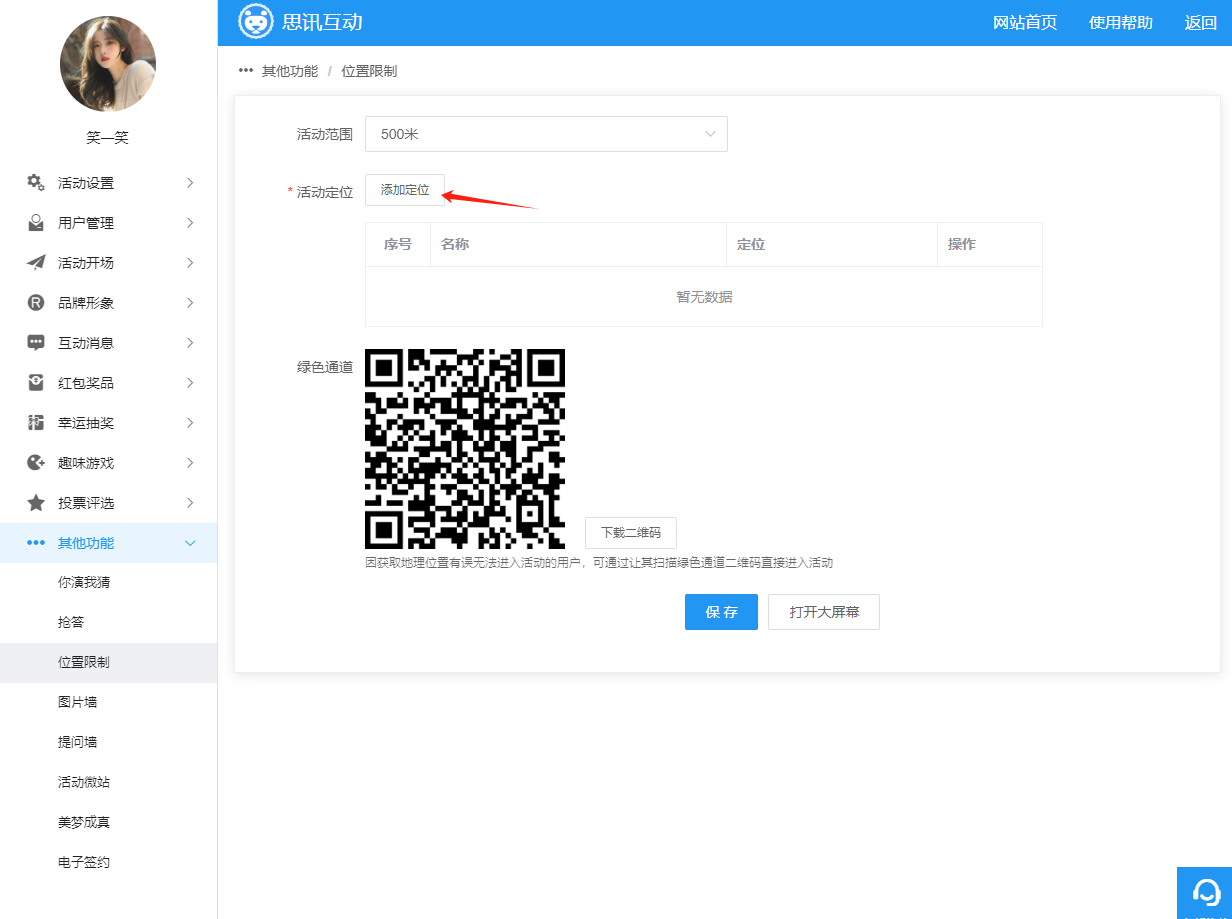This screenshot has width=1232, height=919.
Task: Click the 序号 column header
Action: pyautogui.click(x=398, y=244)
